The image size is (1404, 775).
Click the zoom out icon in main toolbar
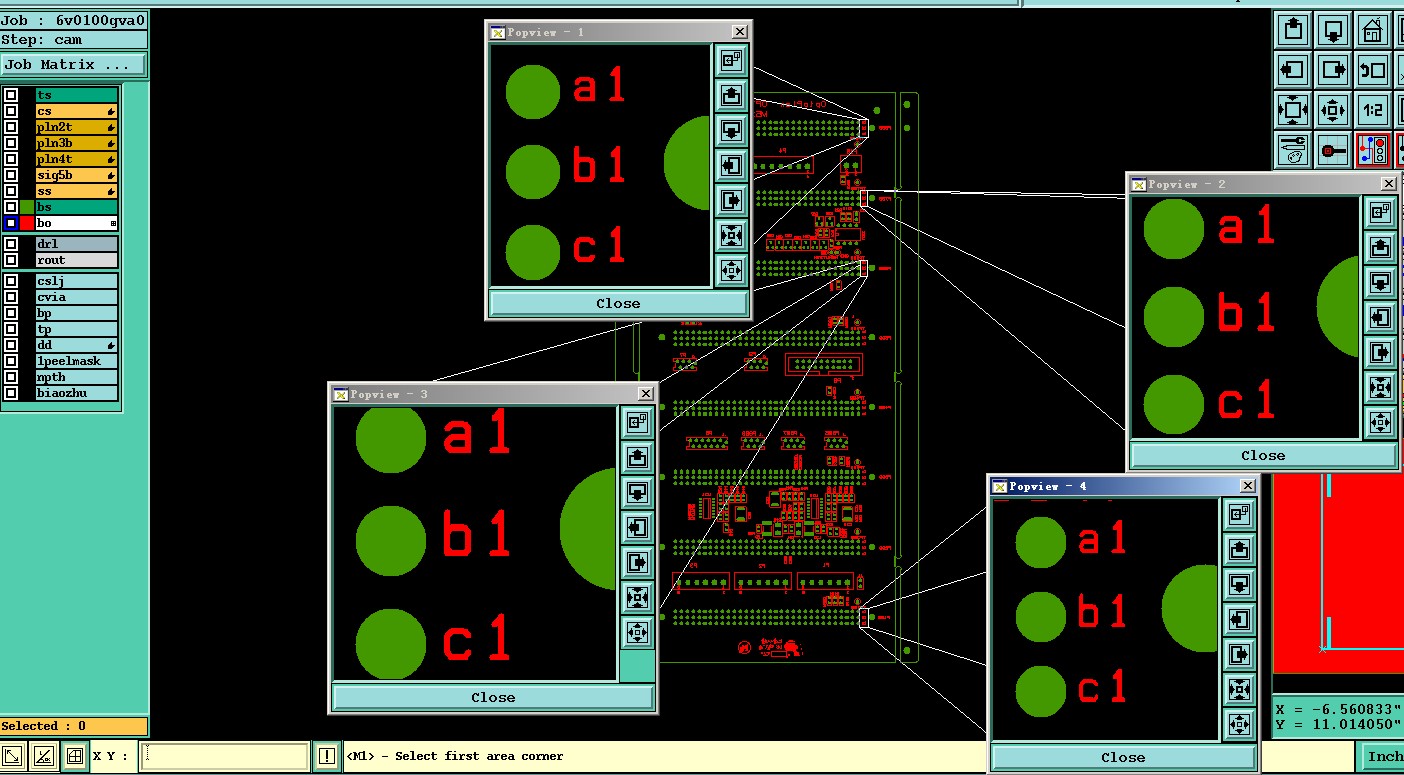(1332, 110)
